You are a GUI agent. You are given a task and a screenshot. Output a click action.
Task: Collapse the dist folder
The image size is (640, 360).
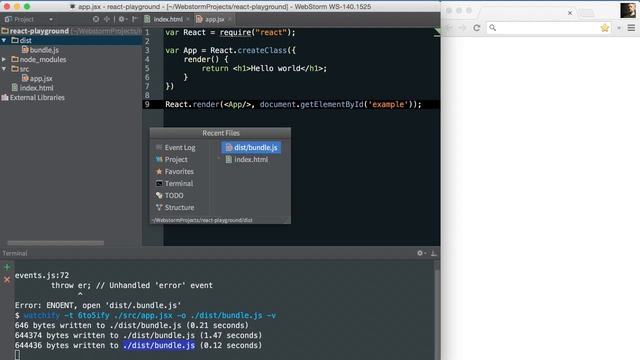pos(4,40)
